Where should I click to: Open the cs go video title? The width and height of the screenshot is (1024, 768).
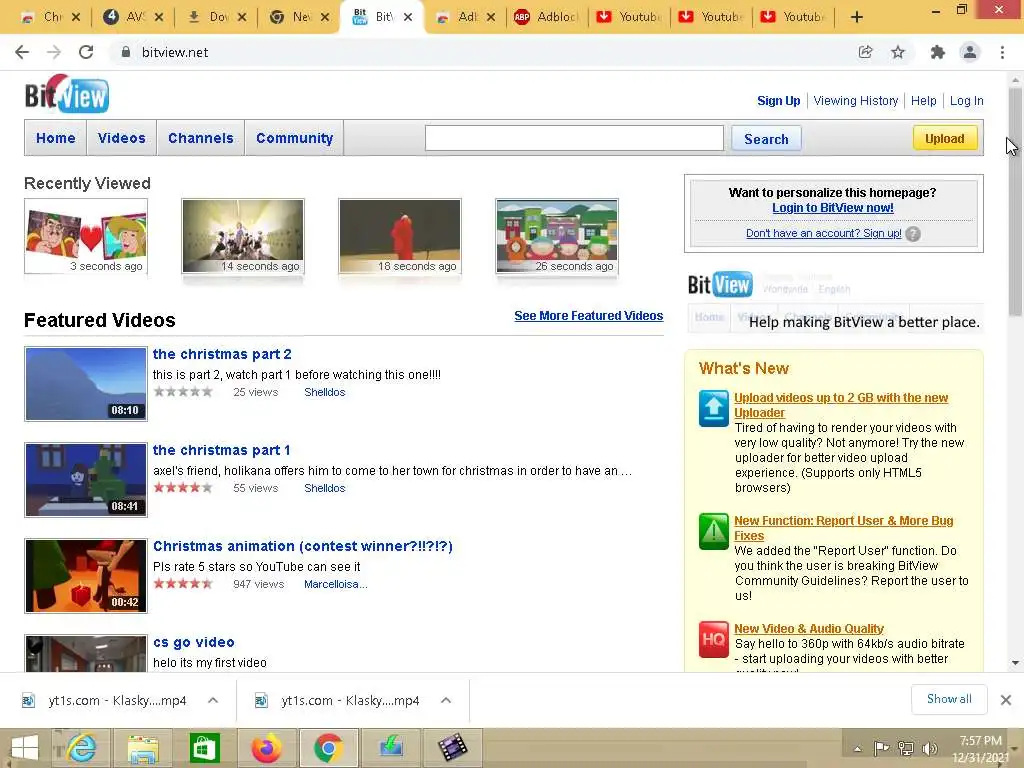point(193,642)
